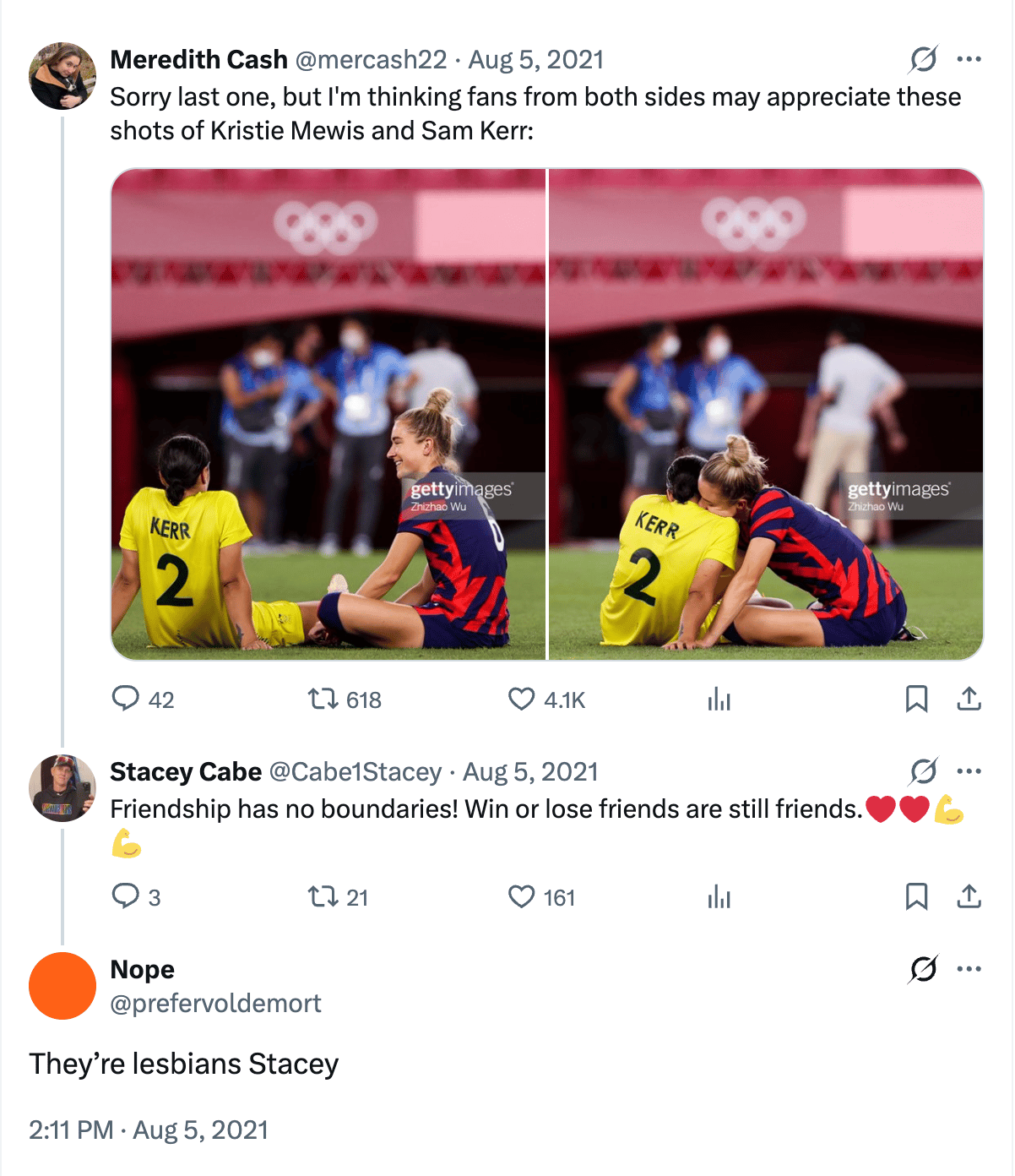Bookmark Meredith Cash's tweet
The height and width of the screenshot is (1176, 1015).
916,699
